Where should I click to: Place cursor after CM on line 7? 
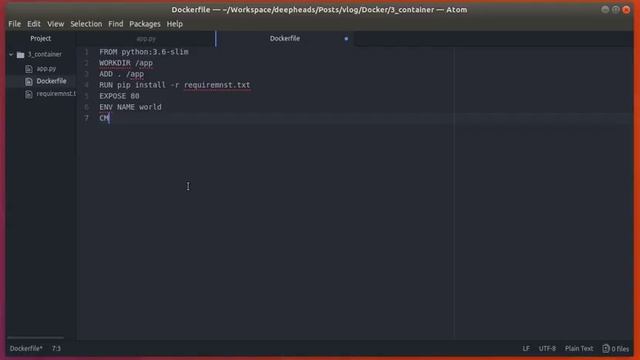(110, 118)
